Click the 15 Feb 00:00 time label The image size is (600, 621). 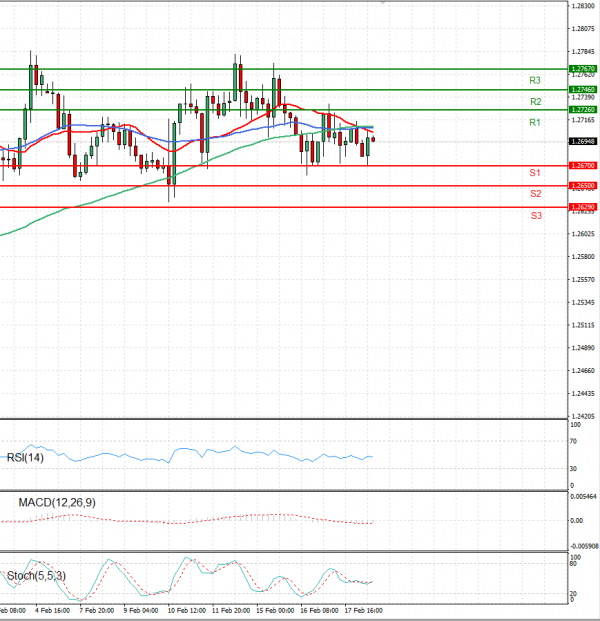pos(275,610)
